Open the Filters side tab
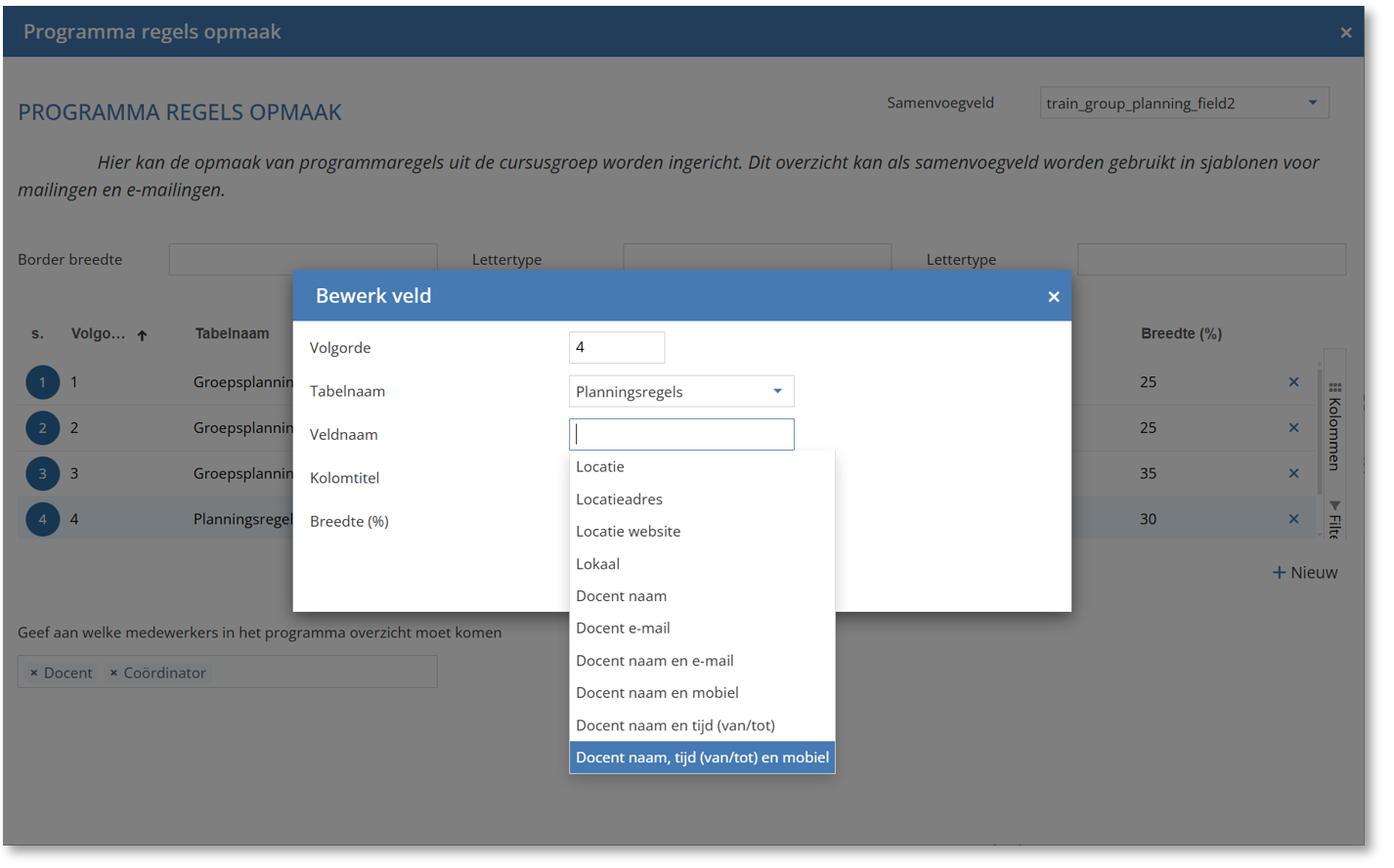1394x868 pixels. (1334, 518)
